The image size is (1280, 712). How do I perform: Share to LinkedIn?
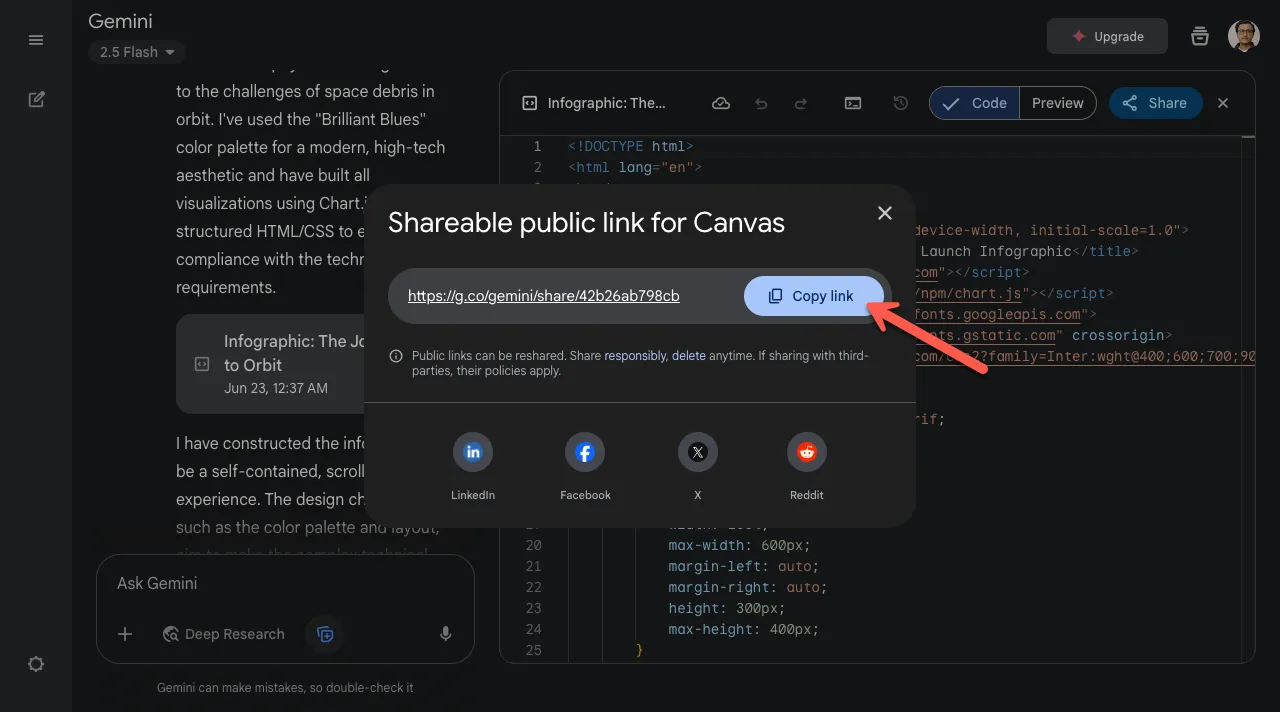point(473,453)
